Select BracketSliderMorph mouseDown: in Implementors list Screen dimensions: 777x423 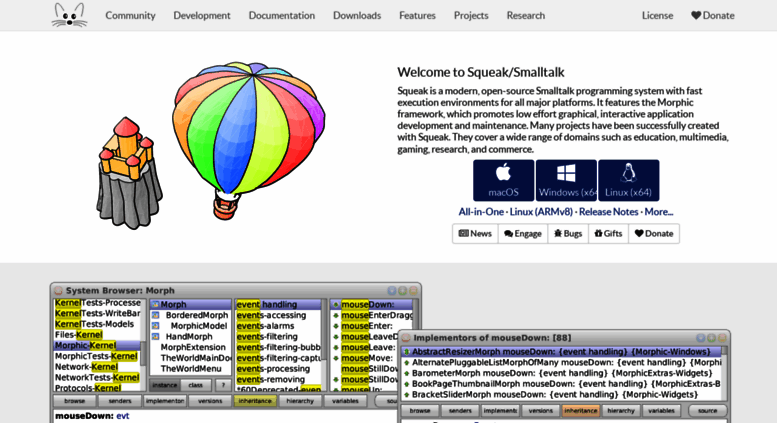pyautogui.click(x=561, y=395)
